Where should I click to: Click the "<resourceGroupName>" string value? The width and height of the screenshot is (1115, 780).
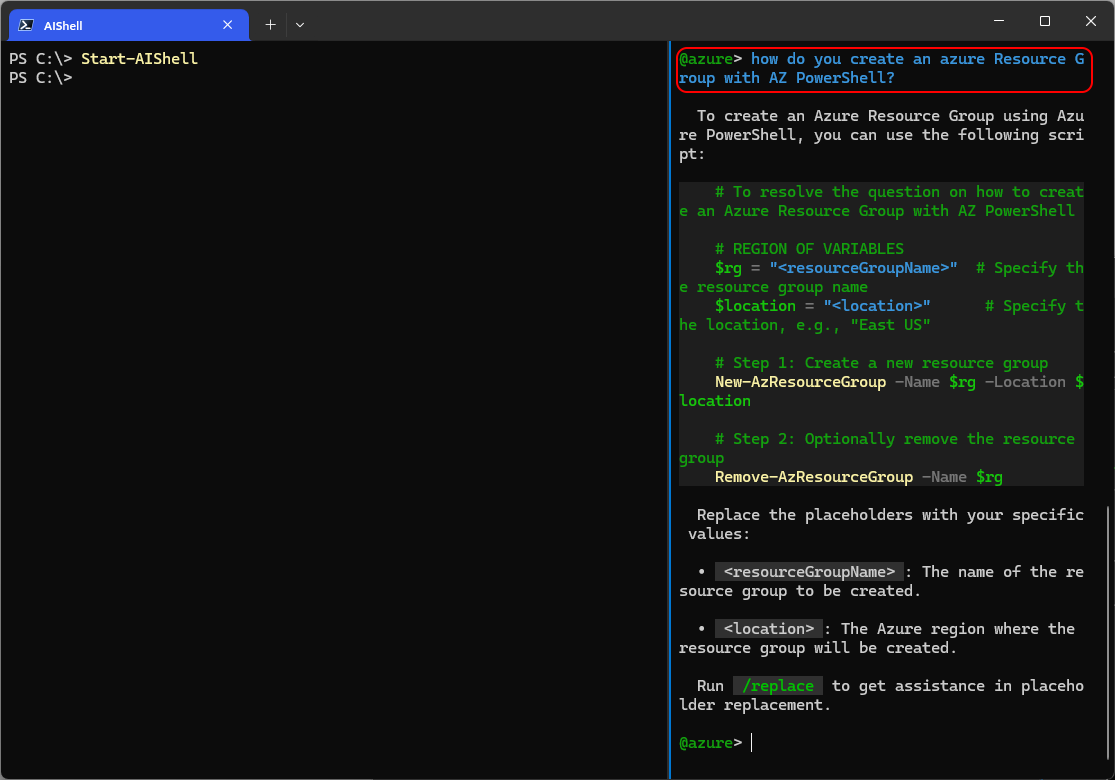[863, 268]
